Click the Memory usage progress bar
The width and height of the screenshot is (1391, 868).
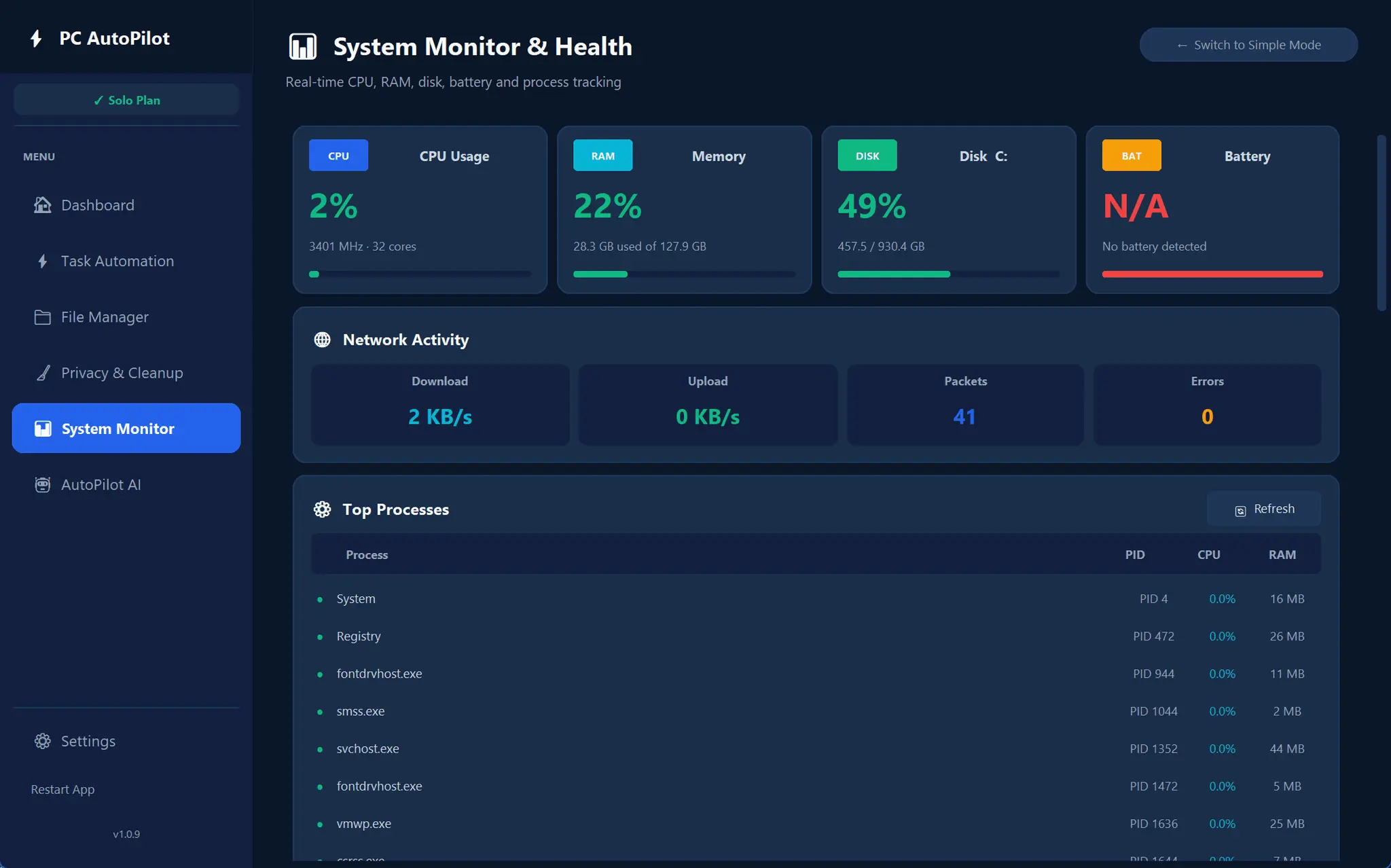tap(684, 274)
